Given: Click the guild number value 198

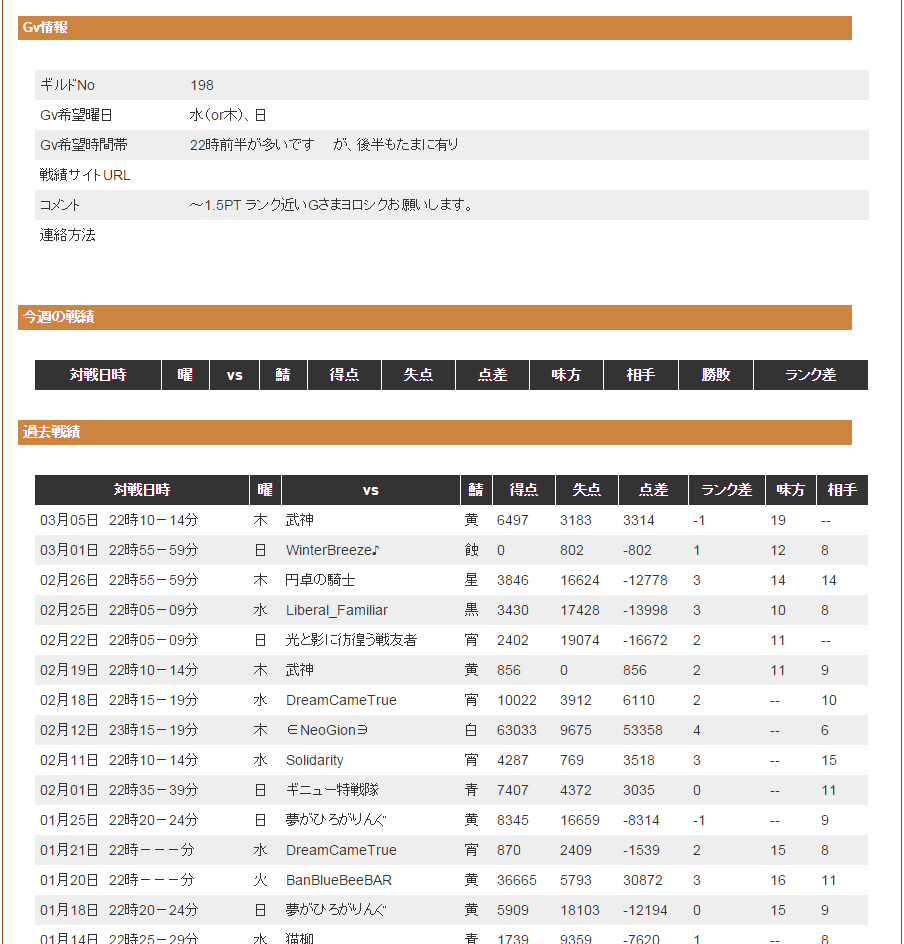Looking at the screenshot, I should tap(201, 85).
